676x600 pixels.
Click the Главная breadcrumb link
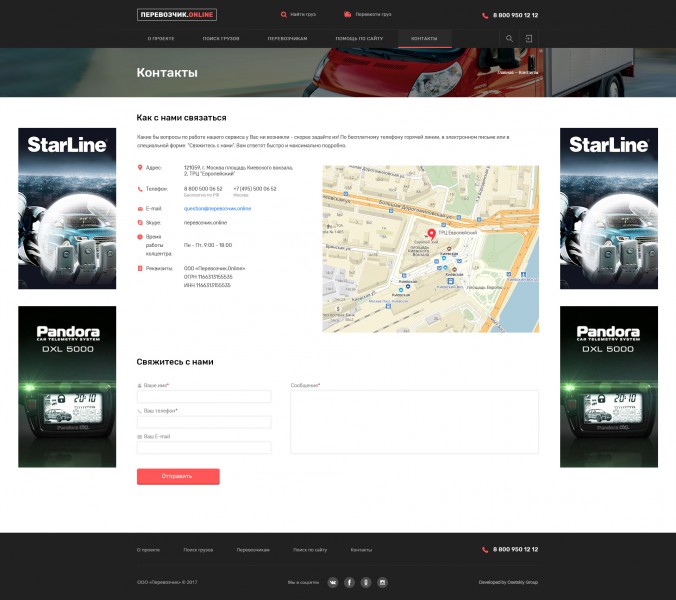[x=506, y=72]
